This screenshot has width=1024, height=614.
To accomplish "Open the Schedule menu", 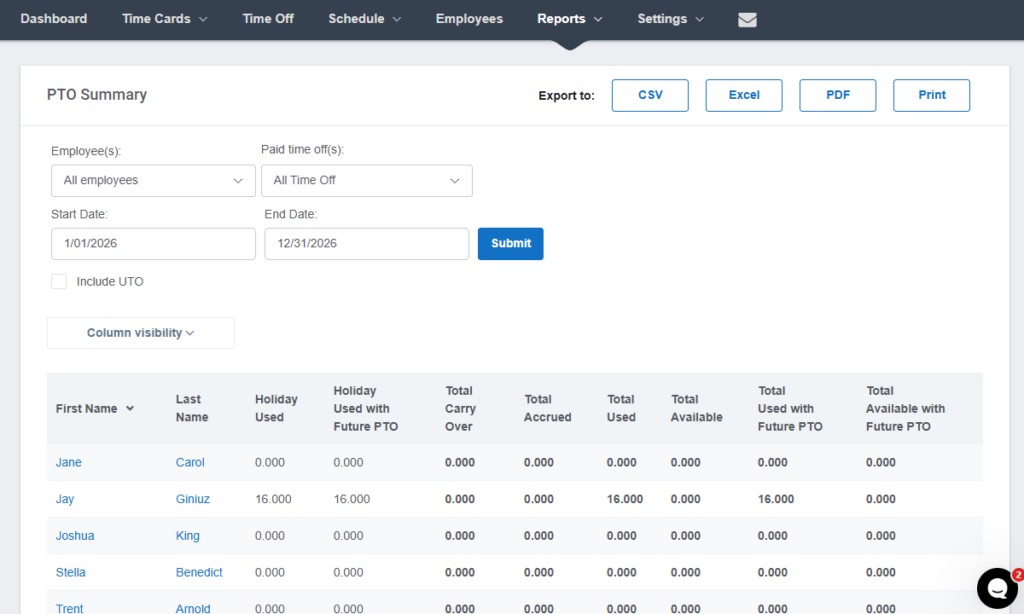I will click(x=364, y=19).
